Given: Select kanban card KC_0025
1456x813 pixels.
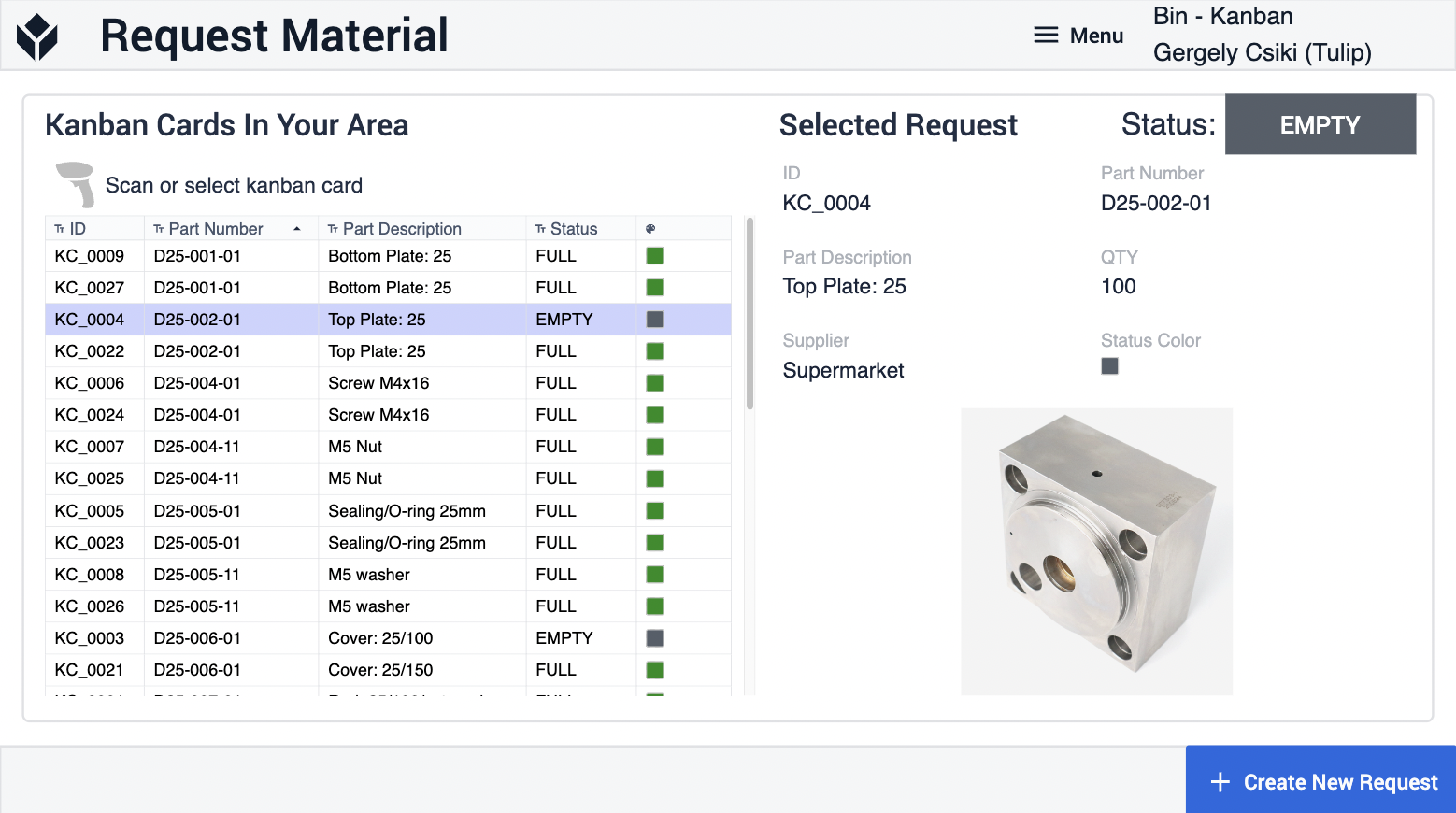Looking at the screenshot, I should tap(388, 478).
